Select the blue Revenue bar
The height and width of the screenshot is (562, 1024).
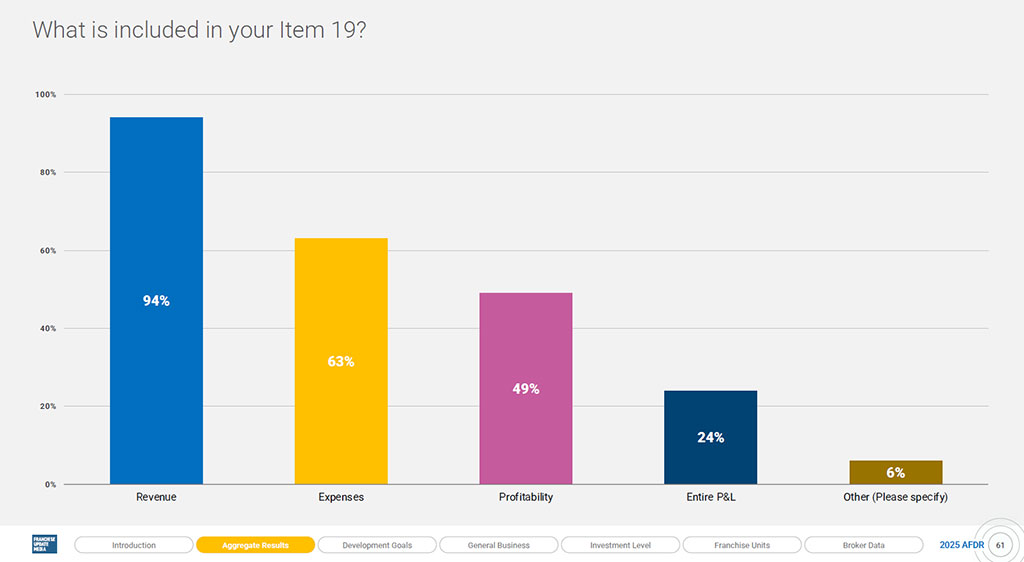pos(157,301)
